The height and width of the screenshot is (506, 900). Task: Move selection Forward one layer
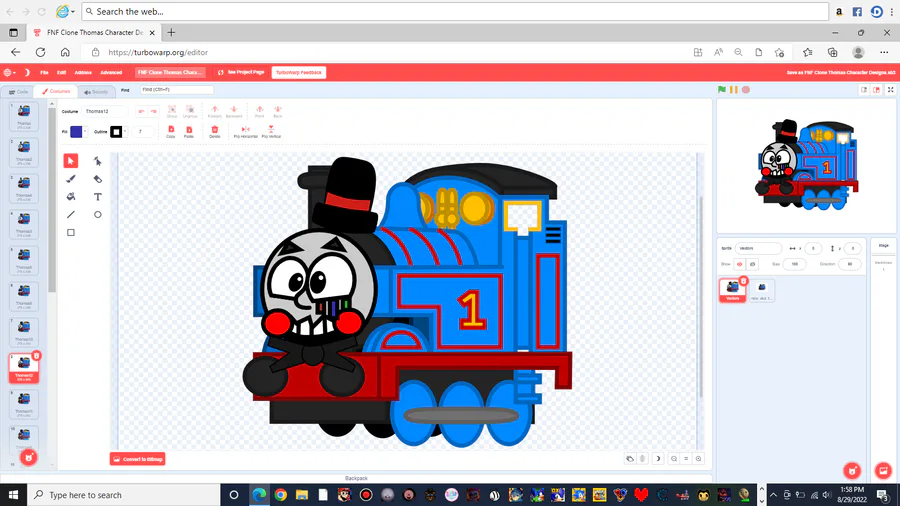pos(215,111)
